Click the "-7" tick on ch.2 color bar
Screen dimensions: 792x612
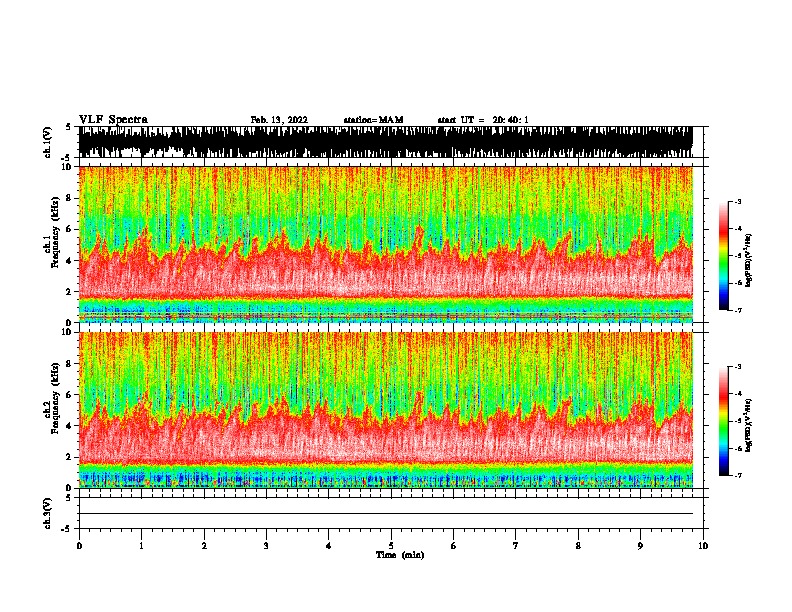pyautogui.click(x=737, y=475)
